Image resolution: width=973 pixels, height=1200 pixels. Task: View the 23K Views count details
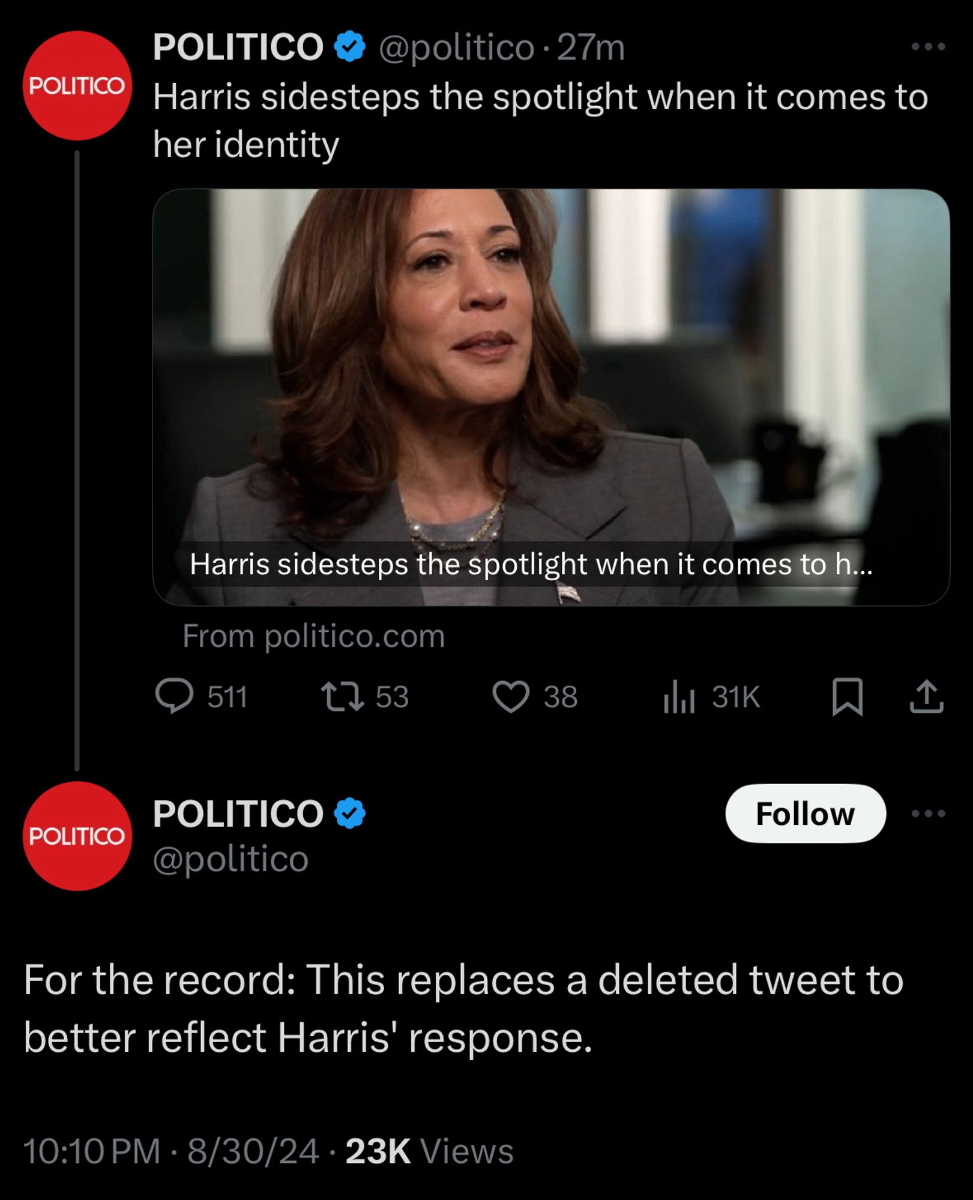pos(429,1151)
